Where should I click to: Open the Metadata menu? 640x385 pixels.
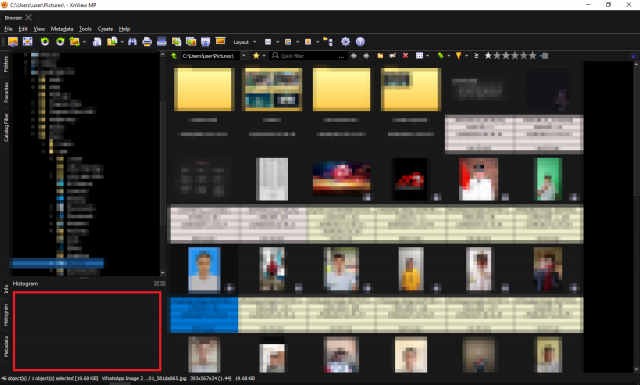62,29
